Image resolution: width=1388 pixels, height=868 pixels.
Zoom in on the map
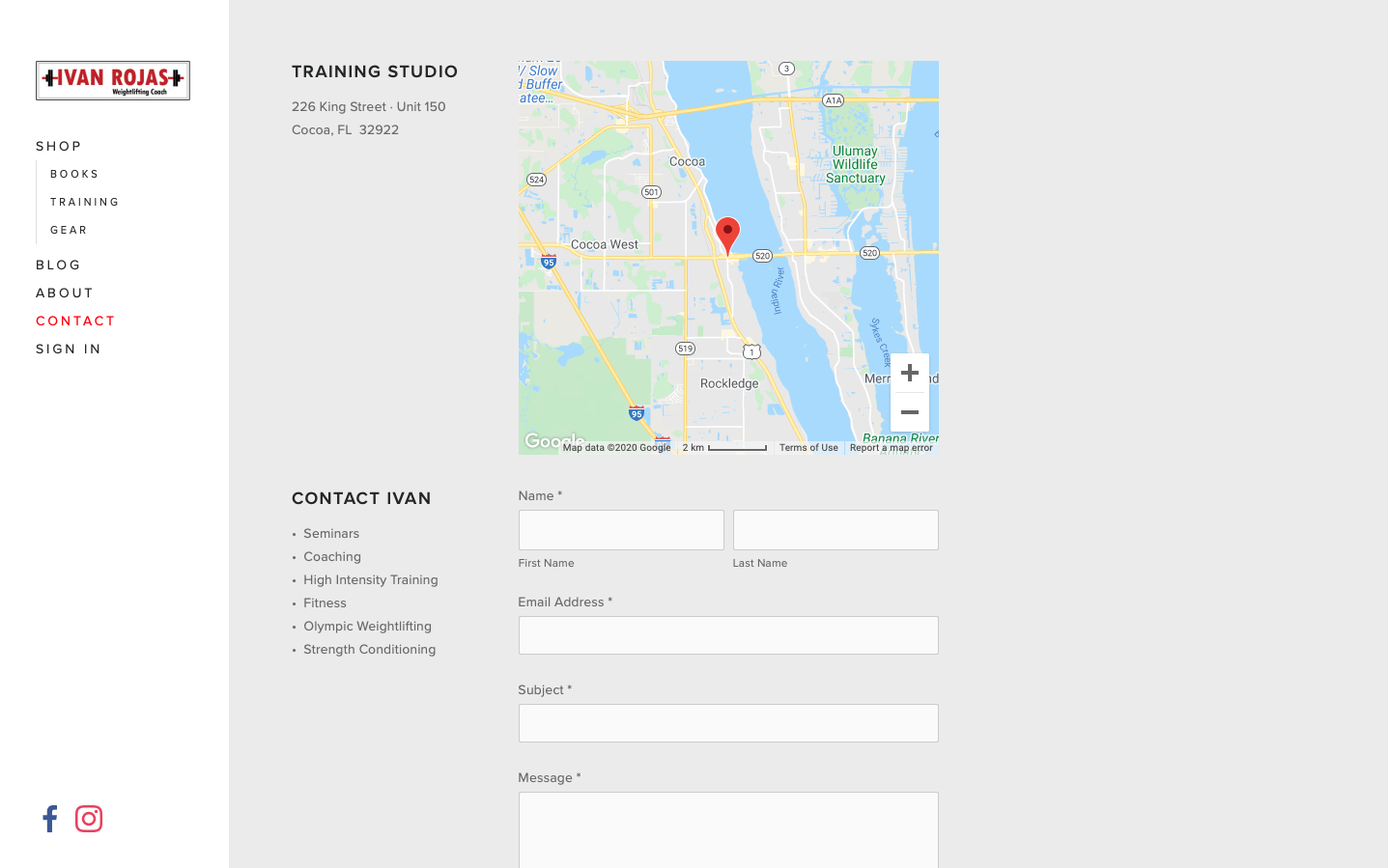pos(909,372)
